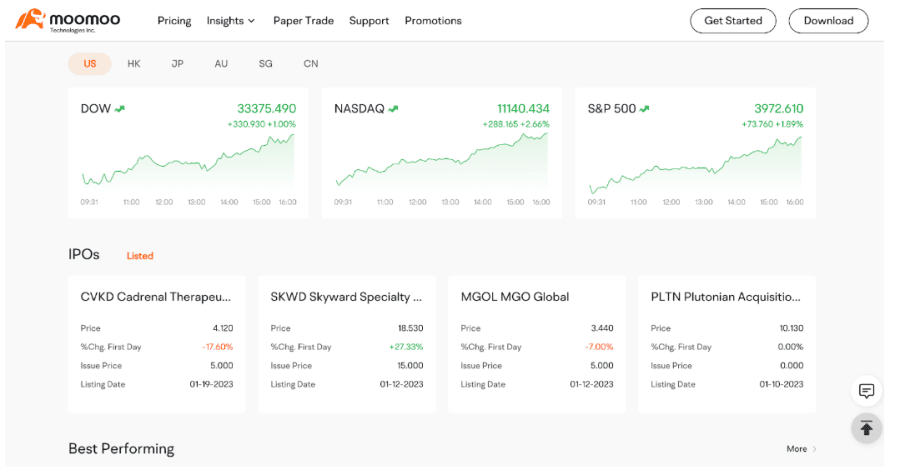Screen dimensions: 900x475
Task: Open the PLTN Plutonian Acquisition IPO card
Action: point(727,344)
